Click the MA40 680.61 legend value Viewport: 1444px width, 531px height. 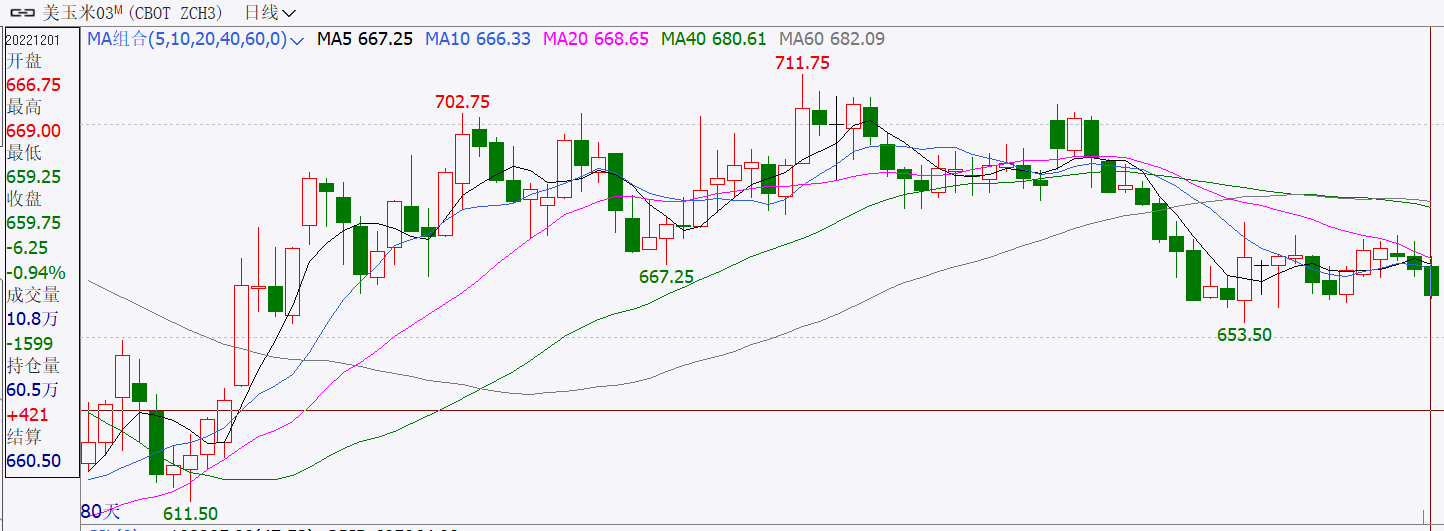click(x=714, y=39)
